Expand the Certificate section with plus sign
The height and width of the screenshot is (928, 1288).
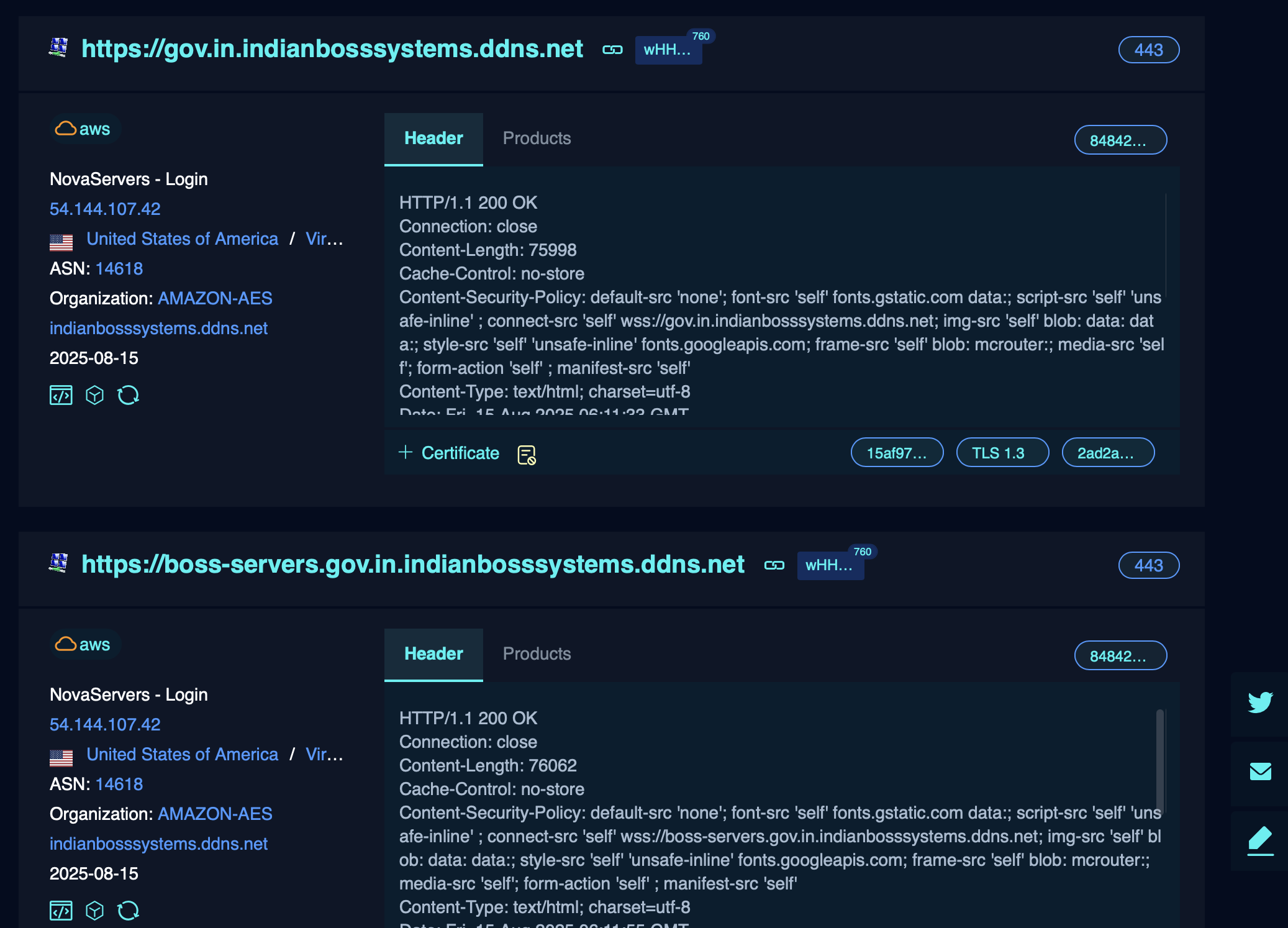click(x=406, y=452)
